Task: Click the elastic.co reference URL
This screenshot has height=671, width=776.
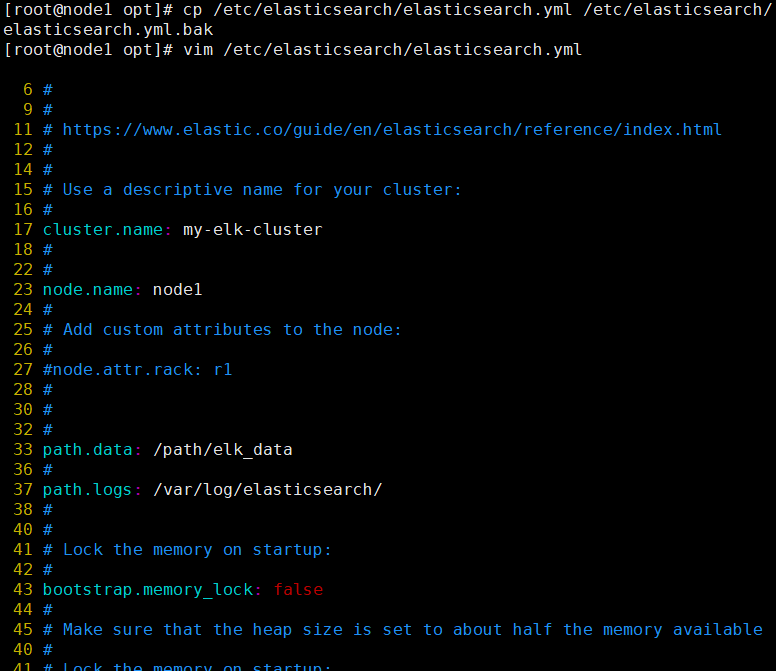Action: click(x=392, y=130)
